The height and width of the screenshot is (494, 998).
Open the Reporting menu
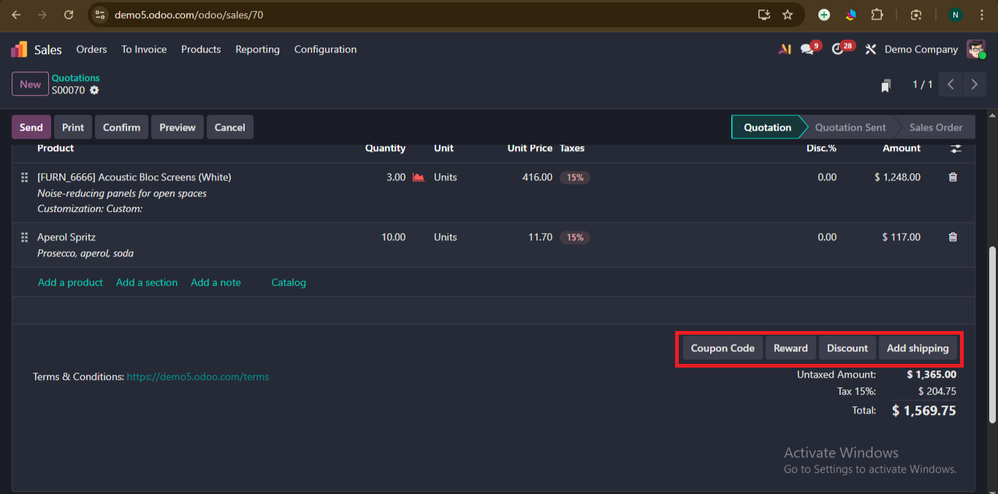(x=257, y=50)
